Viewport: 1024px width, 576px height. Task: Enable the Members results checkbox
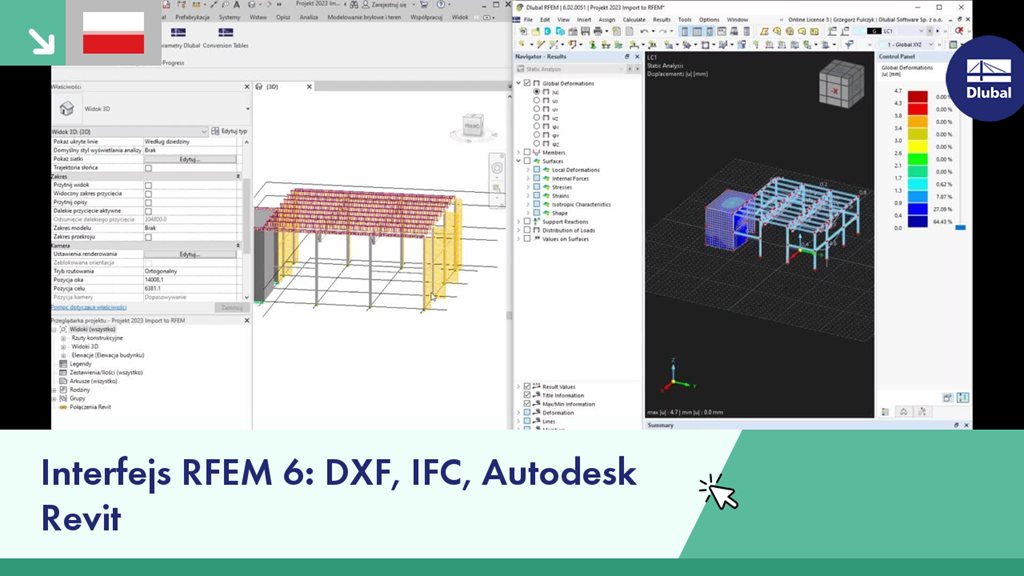click(527, 152)
